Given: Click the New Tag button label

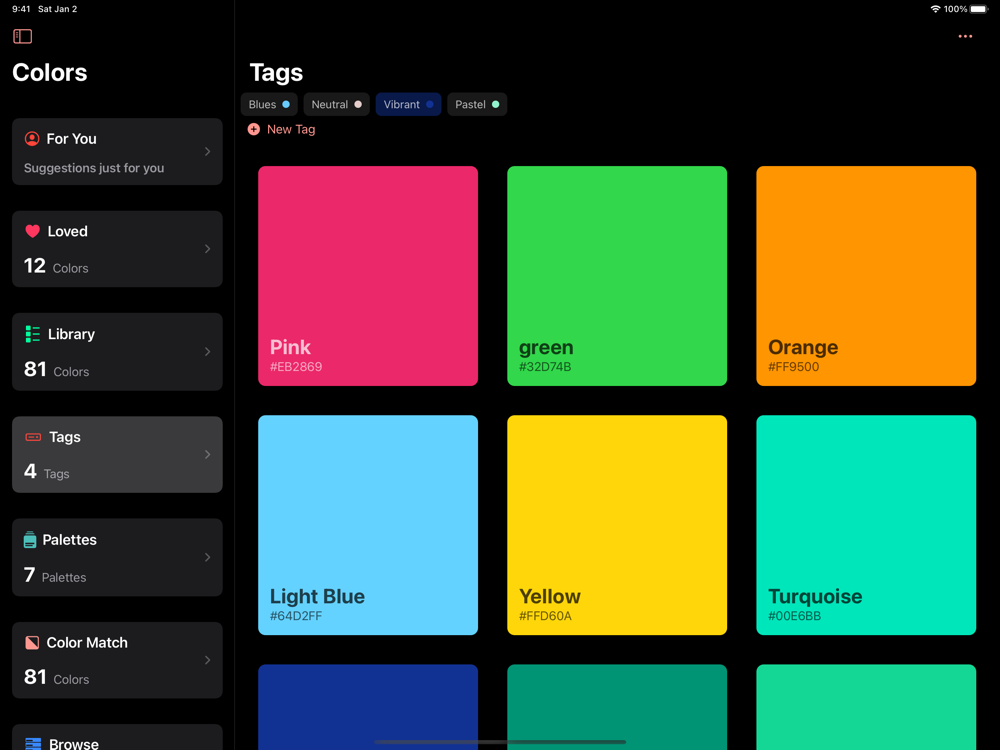Looking at the screenshot, I should click(291, 129).
